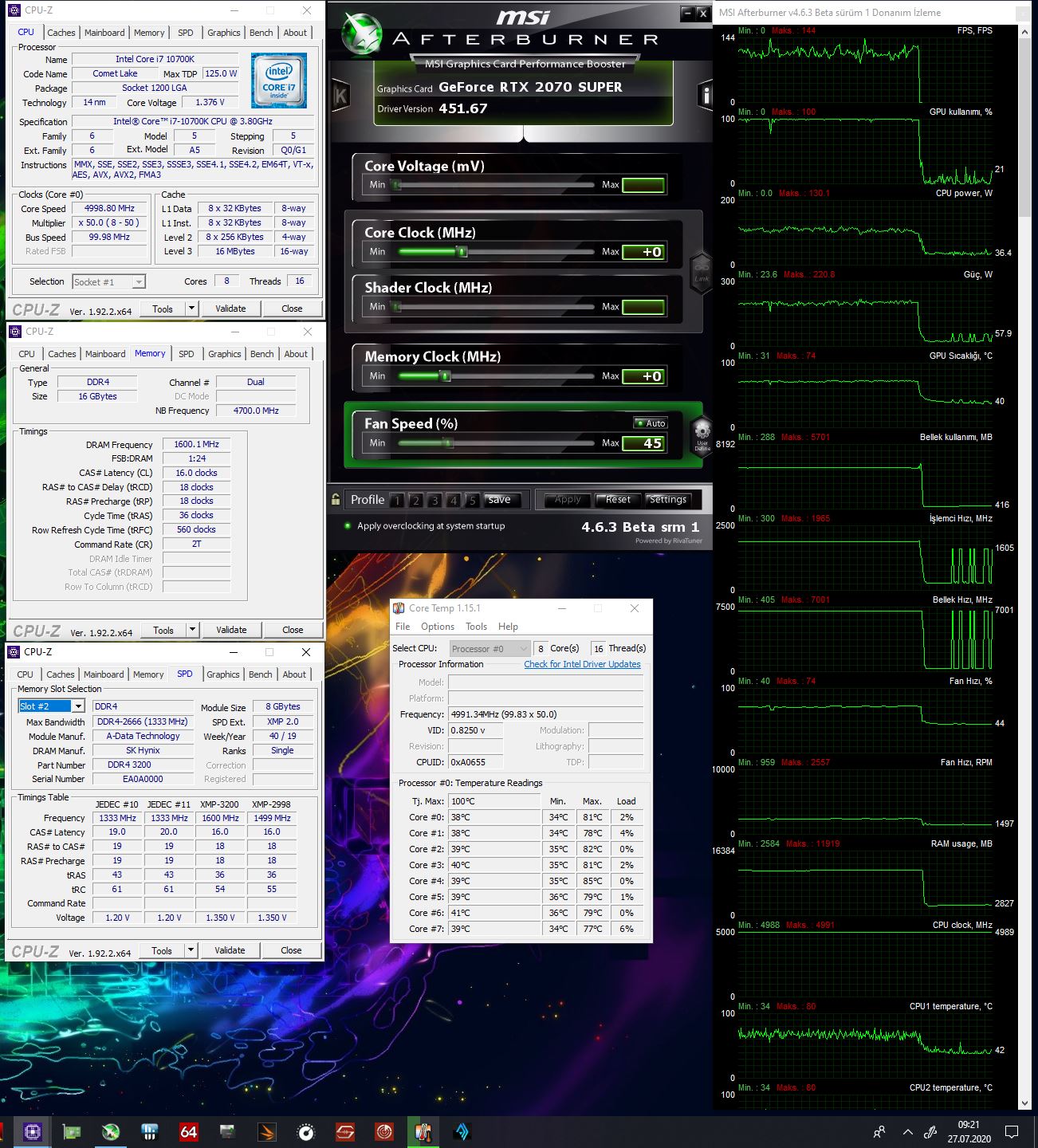Viewport: 1038px width, 1148px height.
Task: Open Graphics tab in the Memory CPU-Z window
Action: (224, 354)
